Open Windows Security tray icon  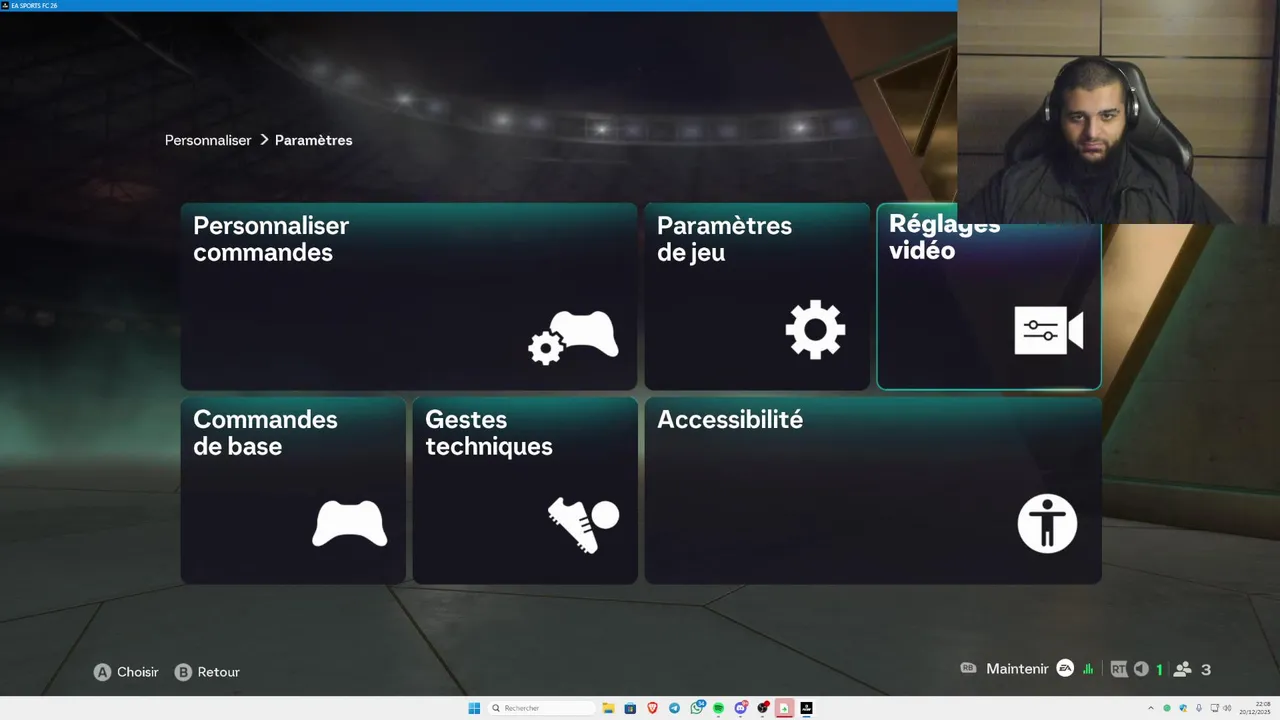[x=1183, y=708]
